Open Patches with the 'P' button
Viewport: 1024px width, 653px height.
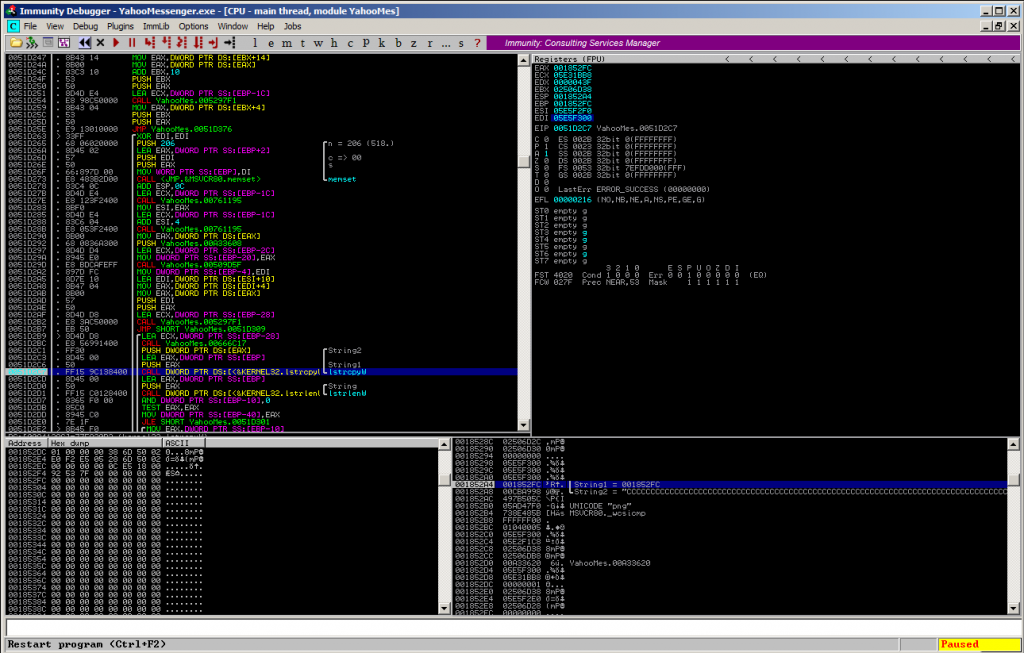pos(366,43)
